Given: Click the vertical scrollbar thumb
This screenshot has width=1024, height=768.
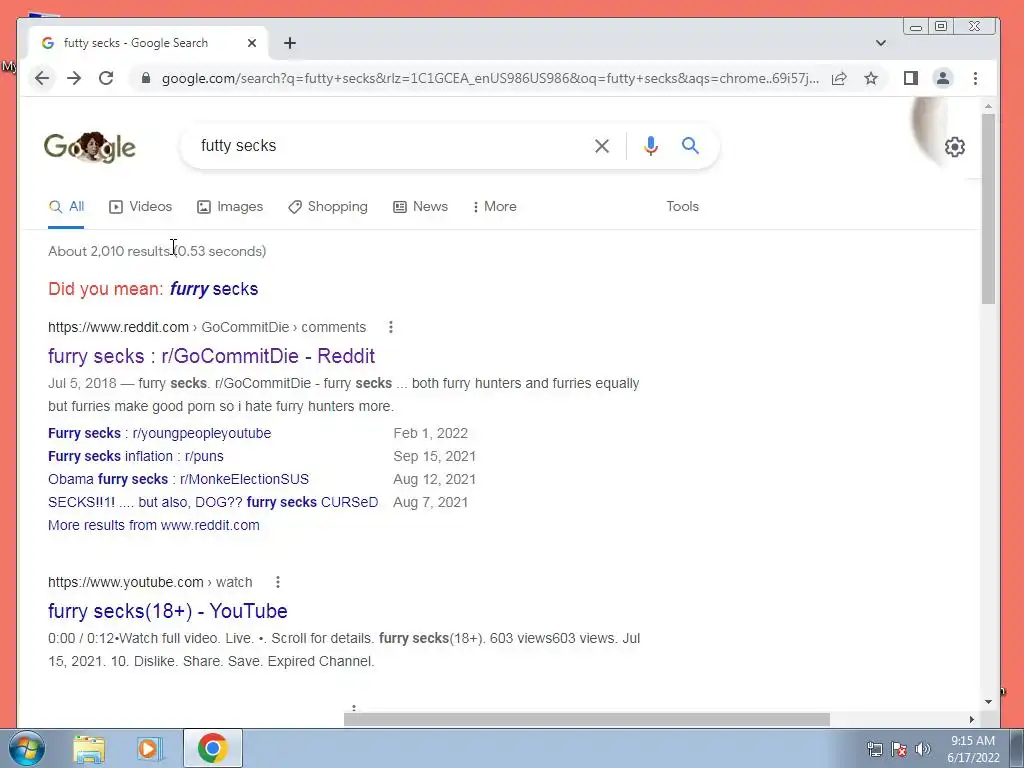Looking at the screenshot, I should pos(988,209).
